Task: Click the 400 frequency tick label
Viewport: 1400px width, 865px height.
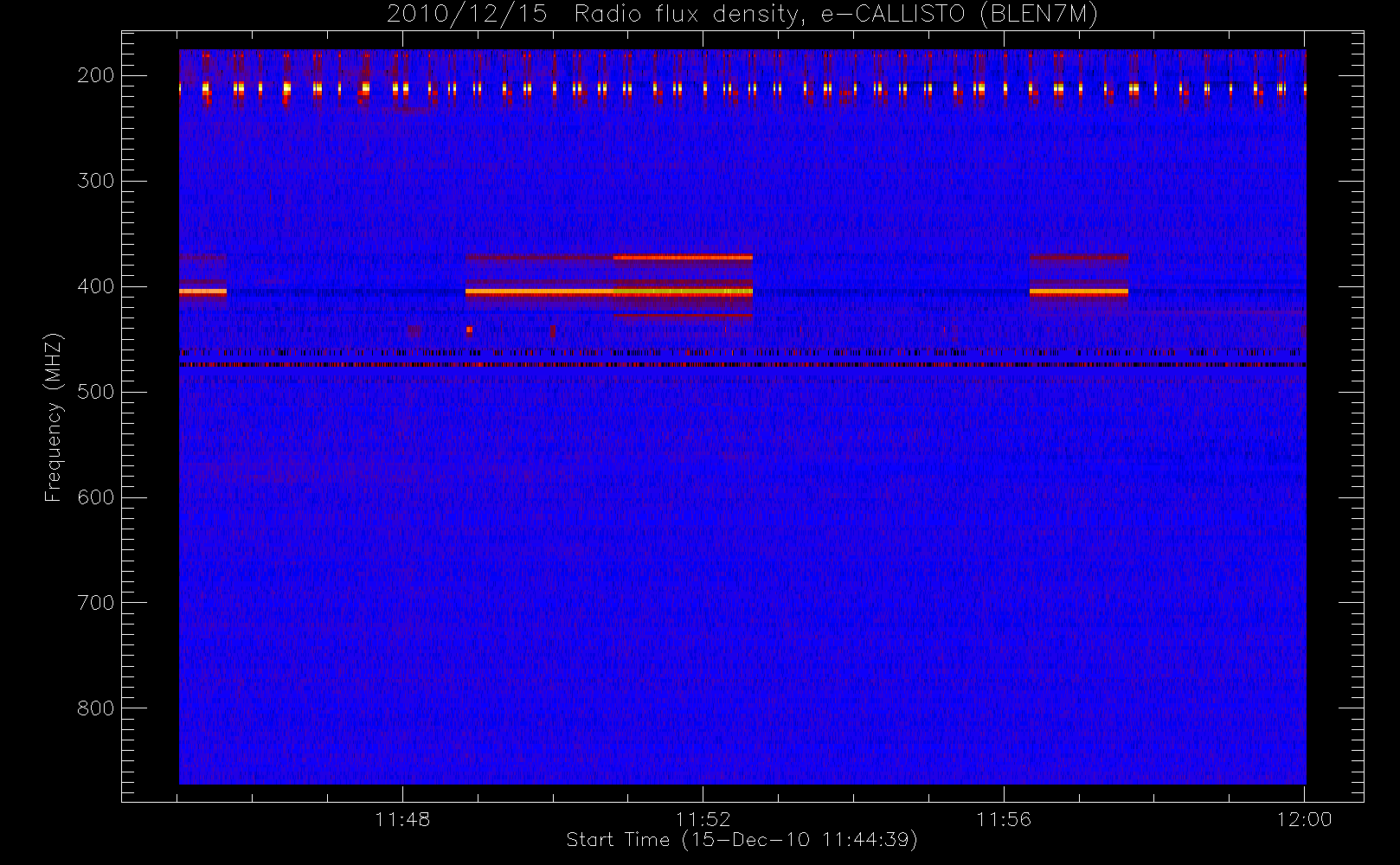Action: [x=96, y=286]
